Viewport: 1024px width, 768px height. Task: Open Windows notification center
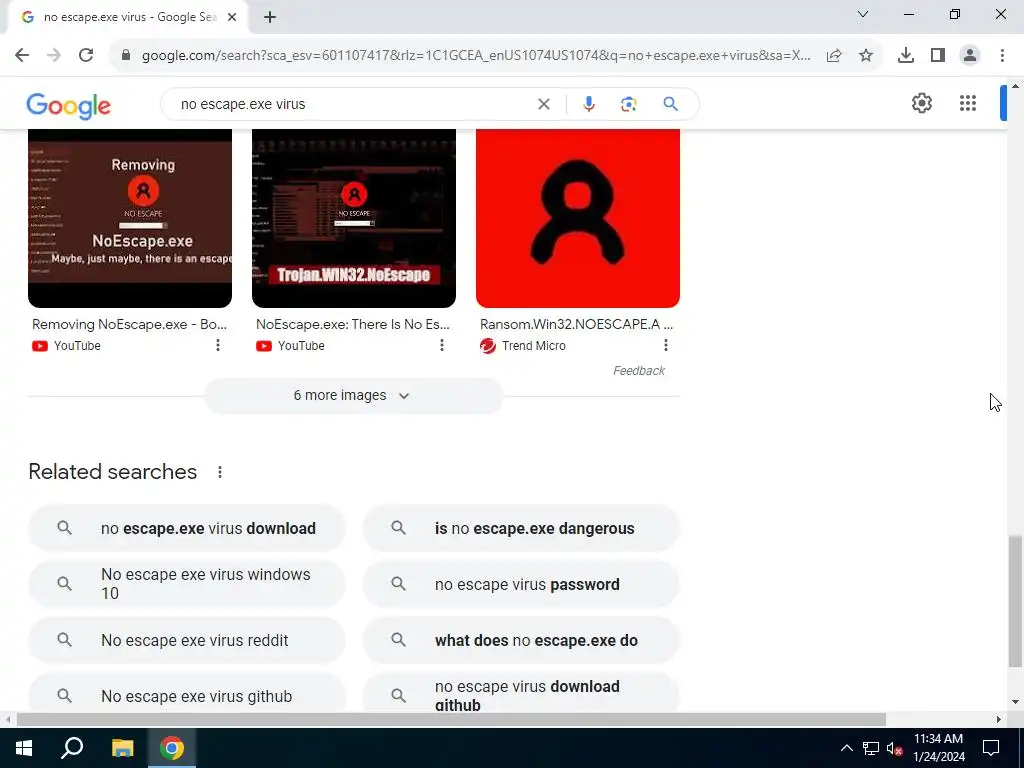point(991,748)
